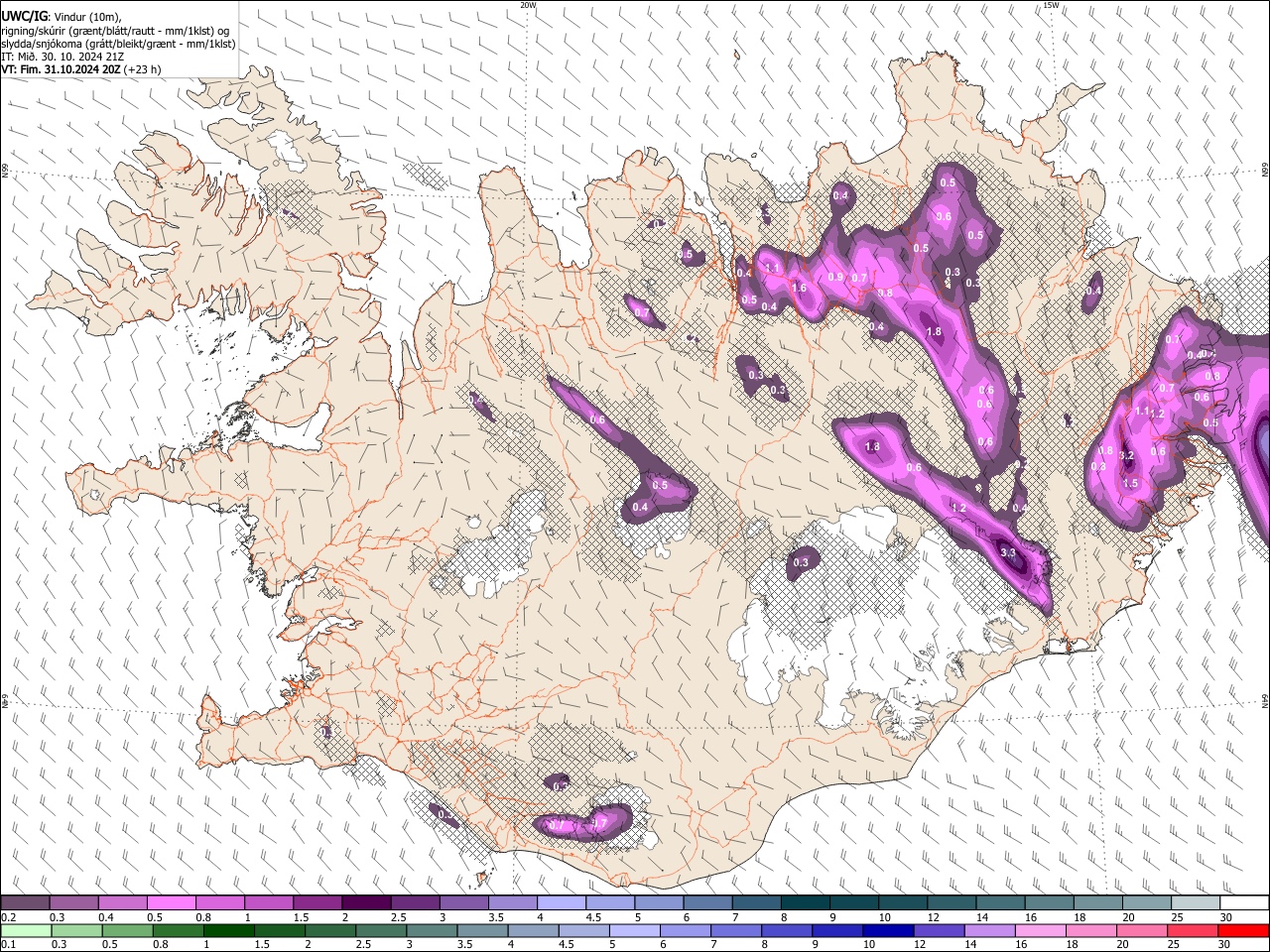Image resolution: width=1270 pixels, height=952 pixels.
Task: Pick the crimson 25–30 swatch, lower legend row
Action: click(x=1193, y=930)
